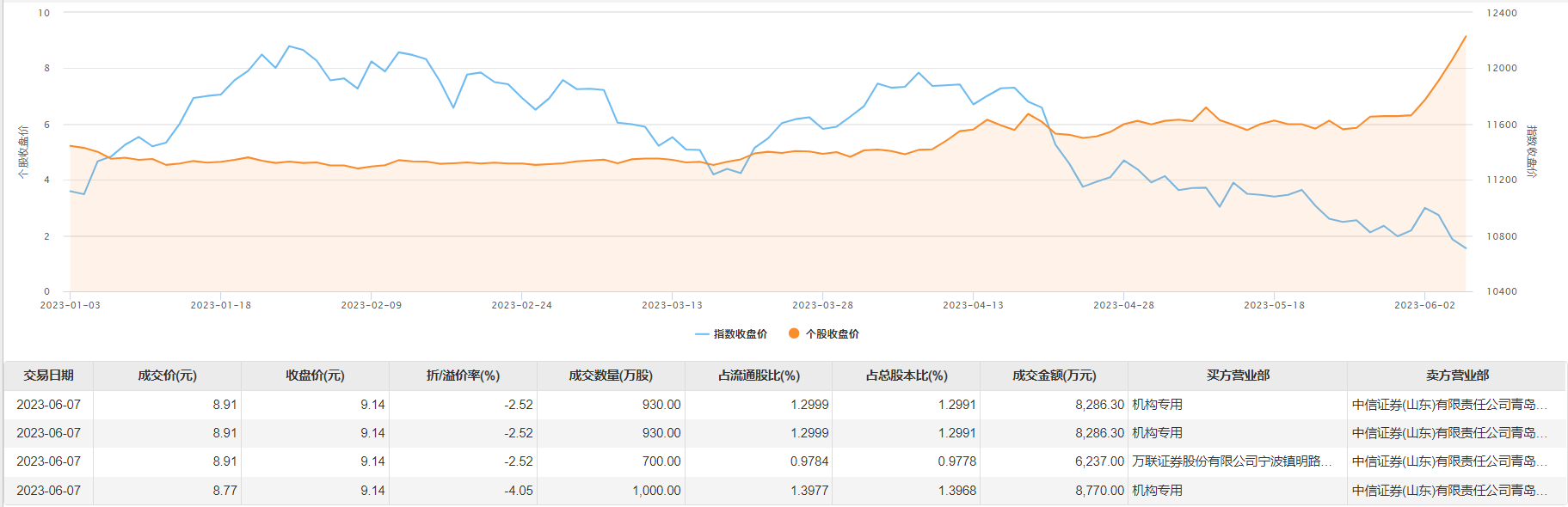Click the 买方营业部 column header
This screenshot has width=1568, height=507.
(x=1238, y=376)
